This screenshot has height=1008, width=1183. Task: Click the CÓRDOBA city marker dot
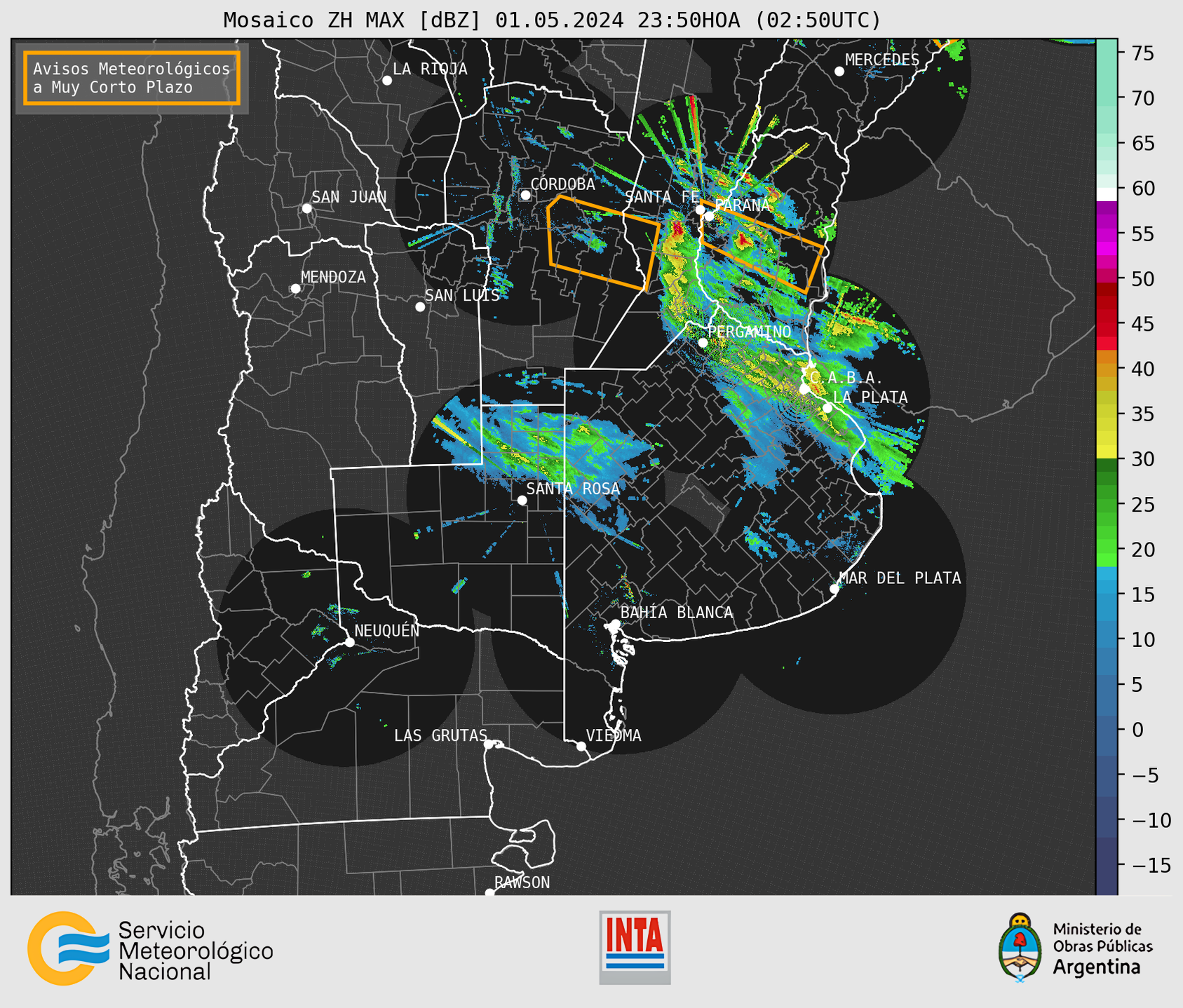(x=525, y=195)
